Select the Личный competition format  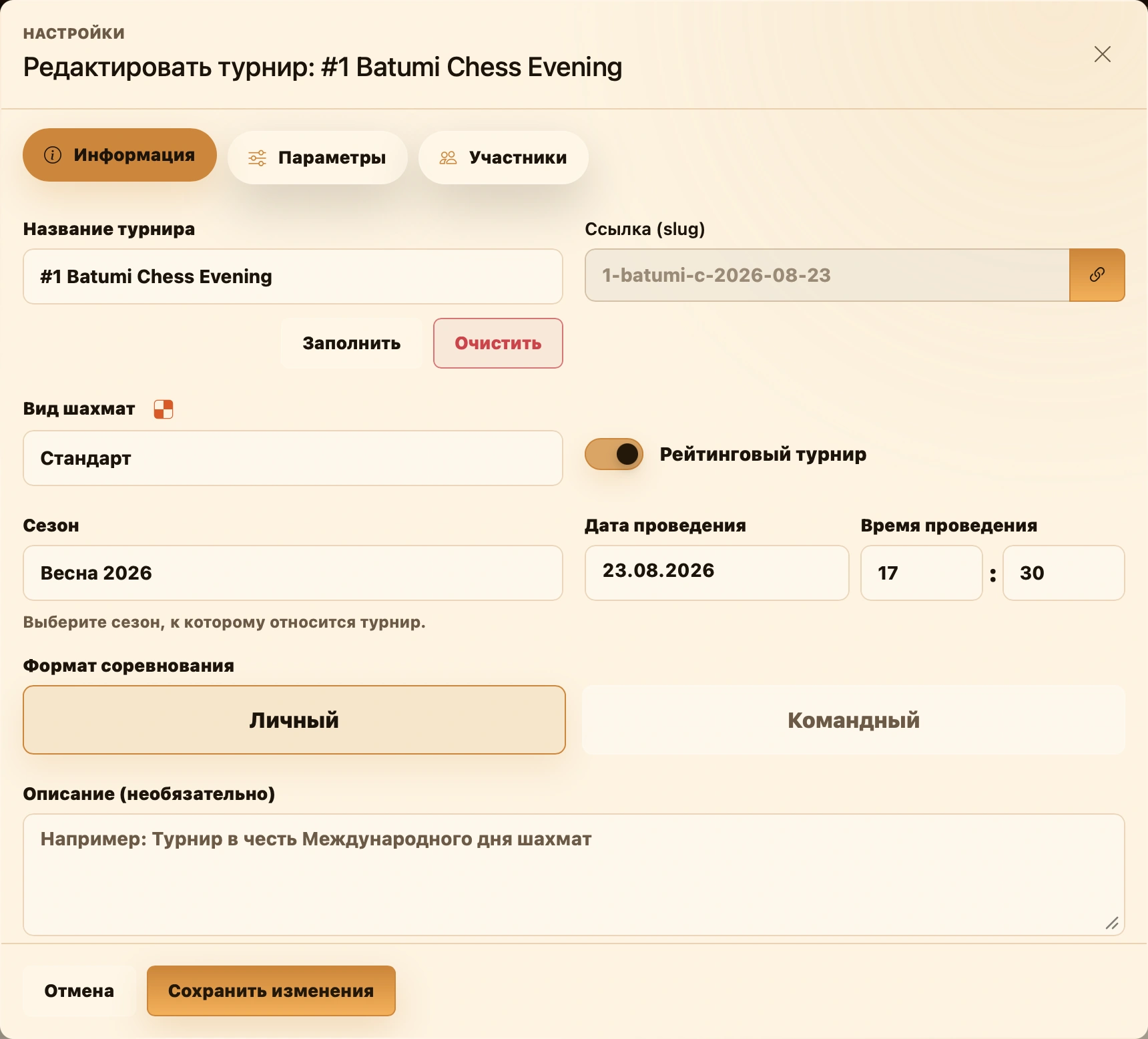(294, 720)
